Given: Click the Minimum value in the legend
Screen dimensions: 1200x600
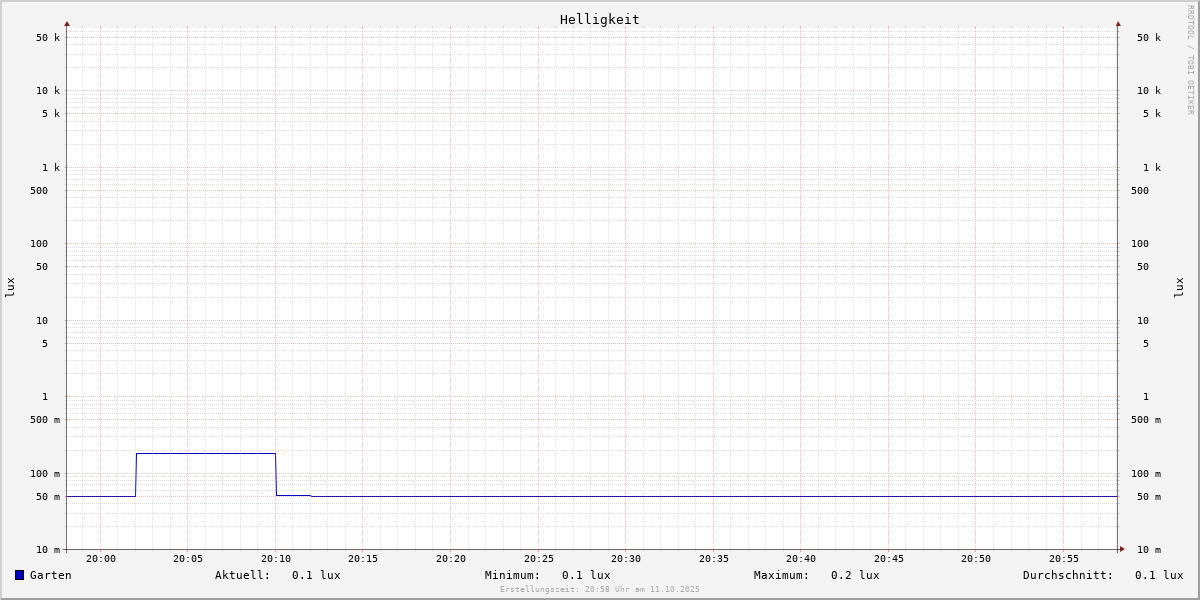Looking at the screenshot, I should tap(586, 575).
